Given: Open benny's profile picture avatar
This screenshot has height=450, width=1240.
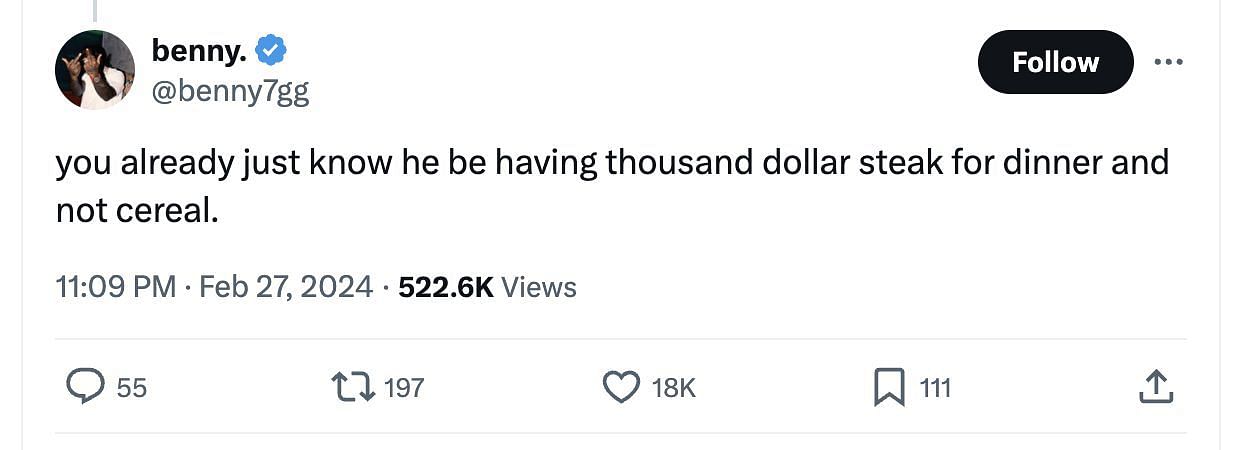Looking at the screenshot, I should (95, 69).
